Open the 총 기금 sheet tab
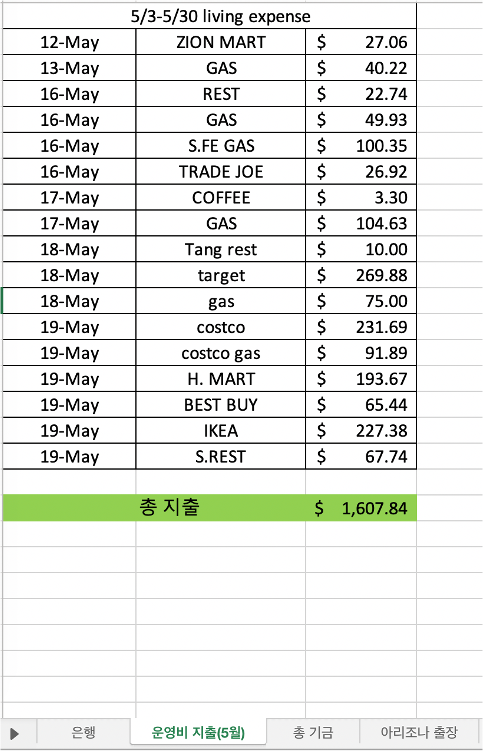Image resolution: width=483 pixels, height=752 pixels. [x=313, y=732]
